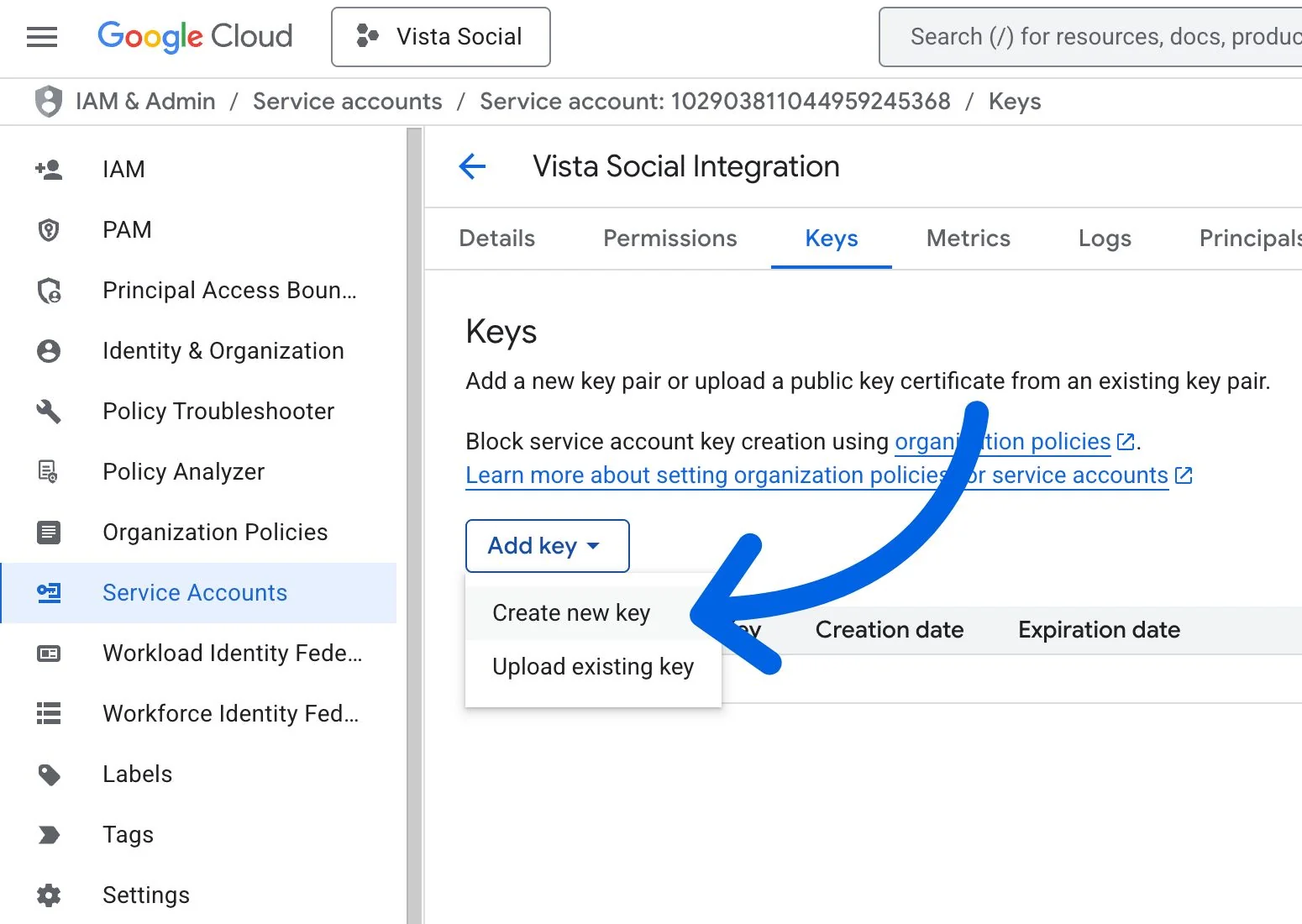Click the Principal Access Boundary icon
This screenshot has width=1302, height=924.
pos(49,291)
